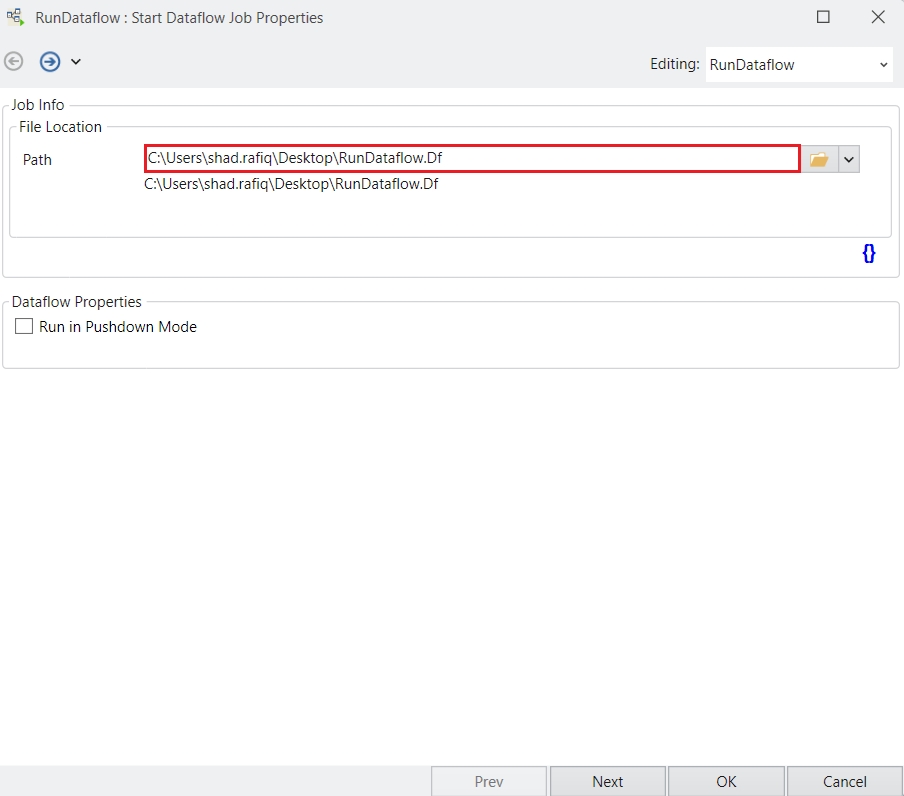Expand the dropdown arrow beside forward button
This screenshot has height=796, width=904.
[x=76, y=62]
